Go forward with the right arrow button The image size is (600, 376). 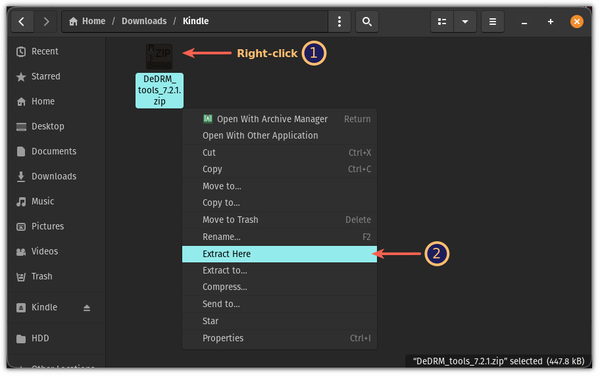(x=46, y=21)
